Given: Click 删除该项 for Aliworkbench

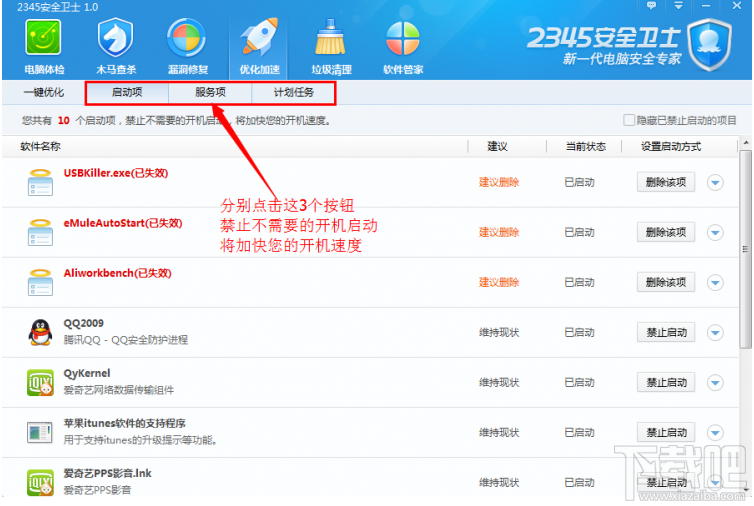Looking at the screenshot, I should click(666, 282).
